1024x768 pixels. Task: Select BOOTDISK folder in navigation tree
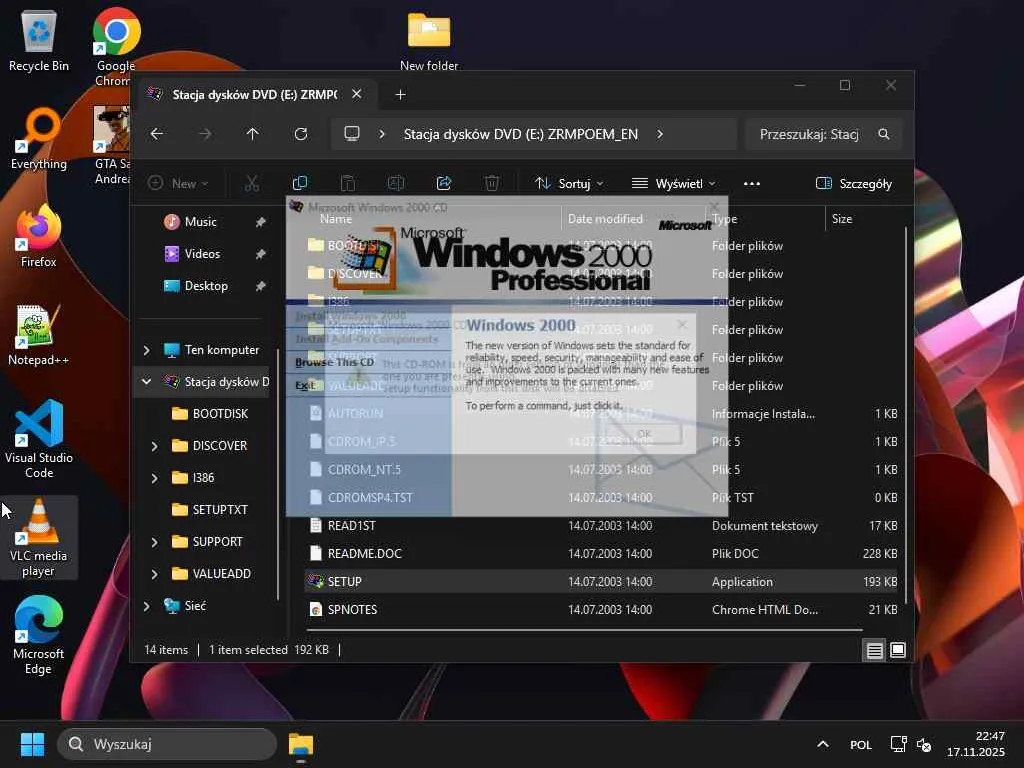220,413
